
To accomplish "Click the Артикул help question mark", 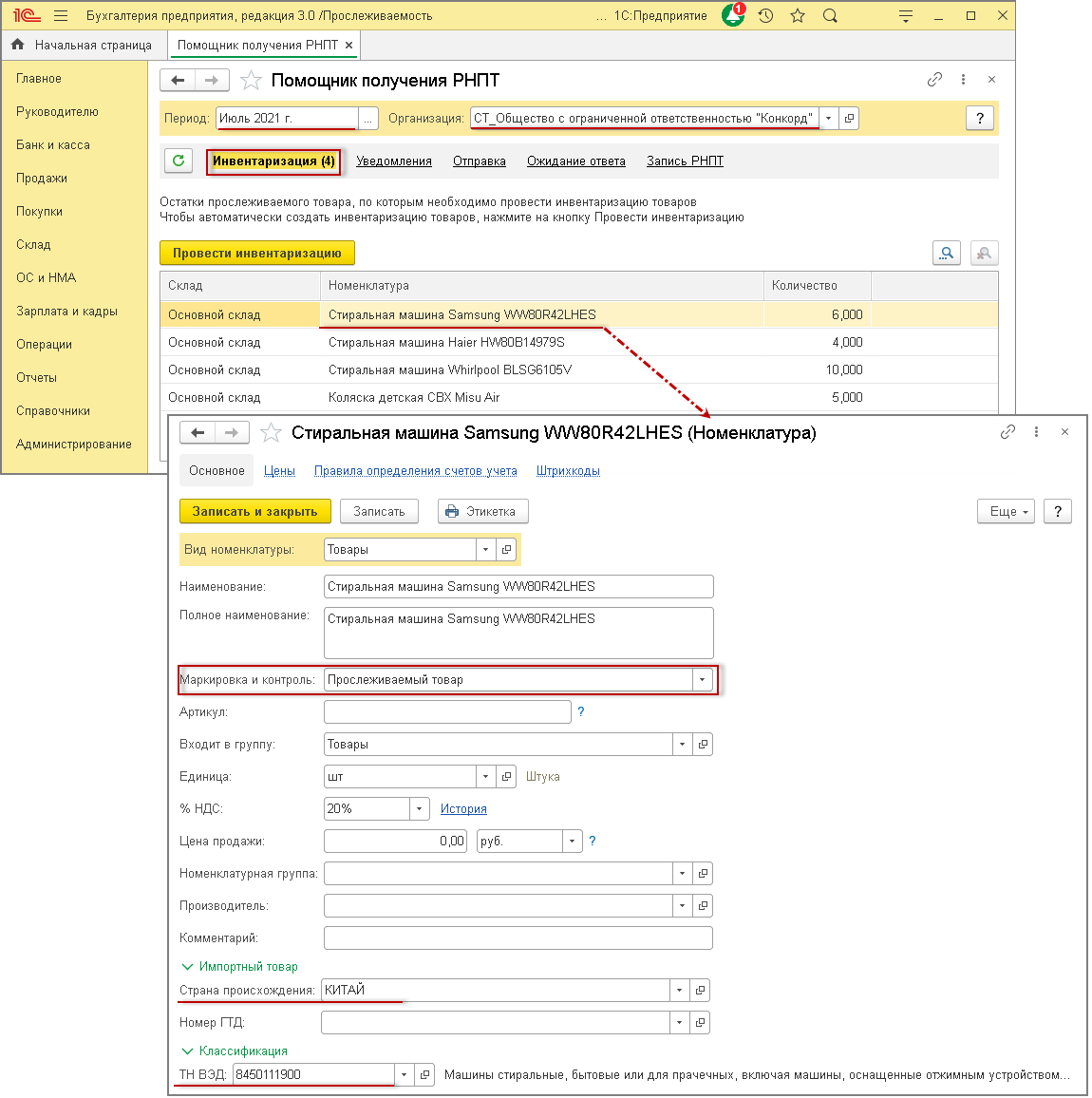I will pyautogui.click(x=581, y=711).
